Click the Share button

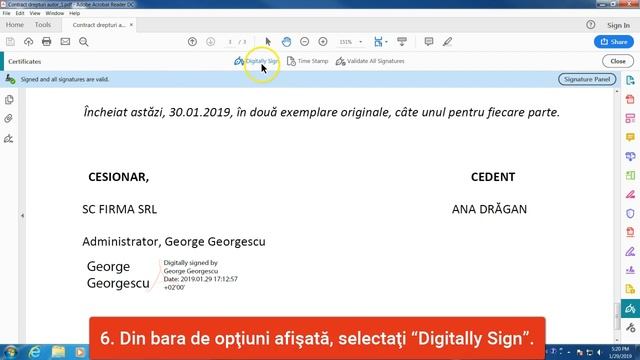click(614, 42)
